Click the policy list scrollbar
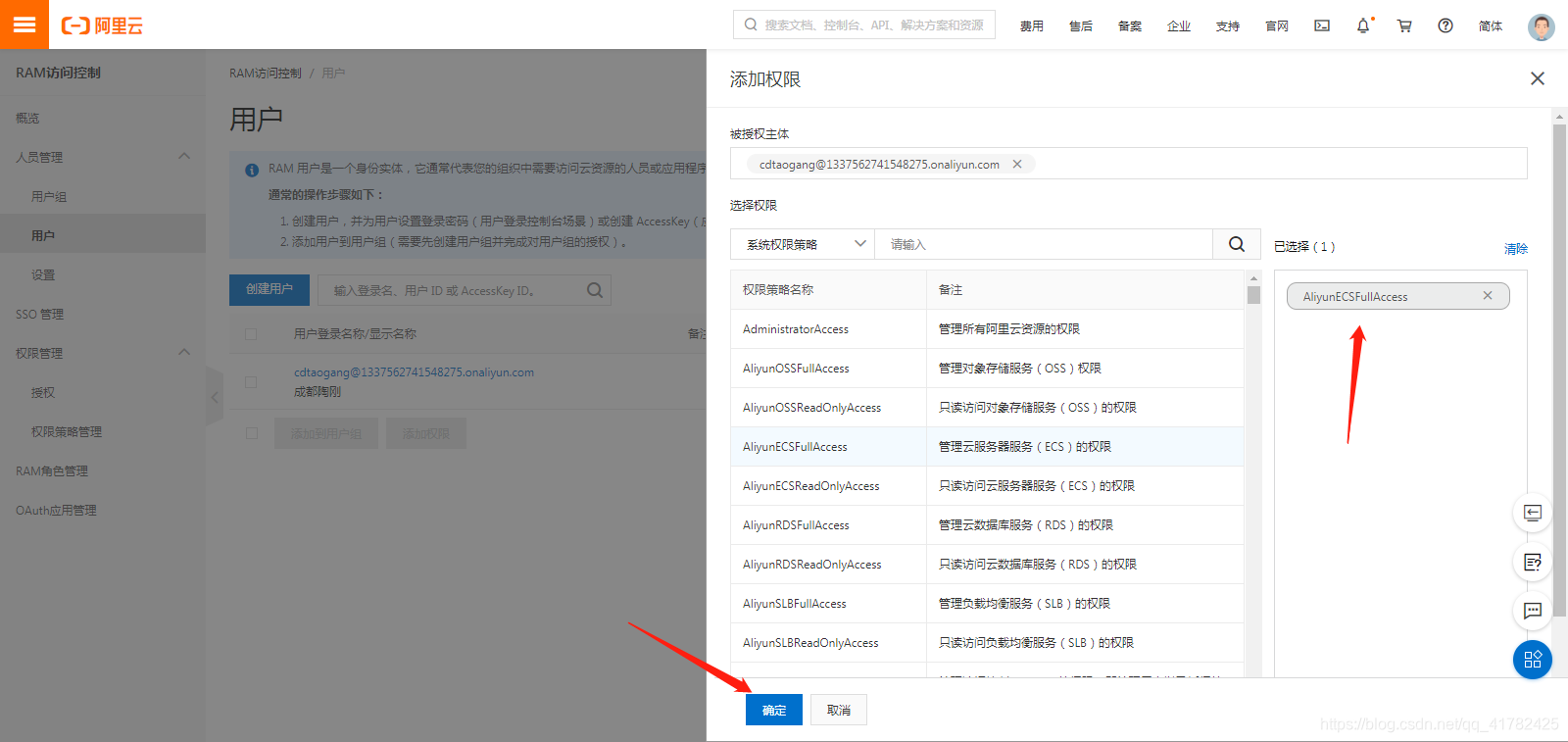 (x=1253, y=295)
